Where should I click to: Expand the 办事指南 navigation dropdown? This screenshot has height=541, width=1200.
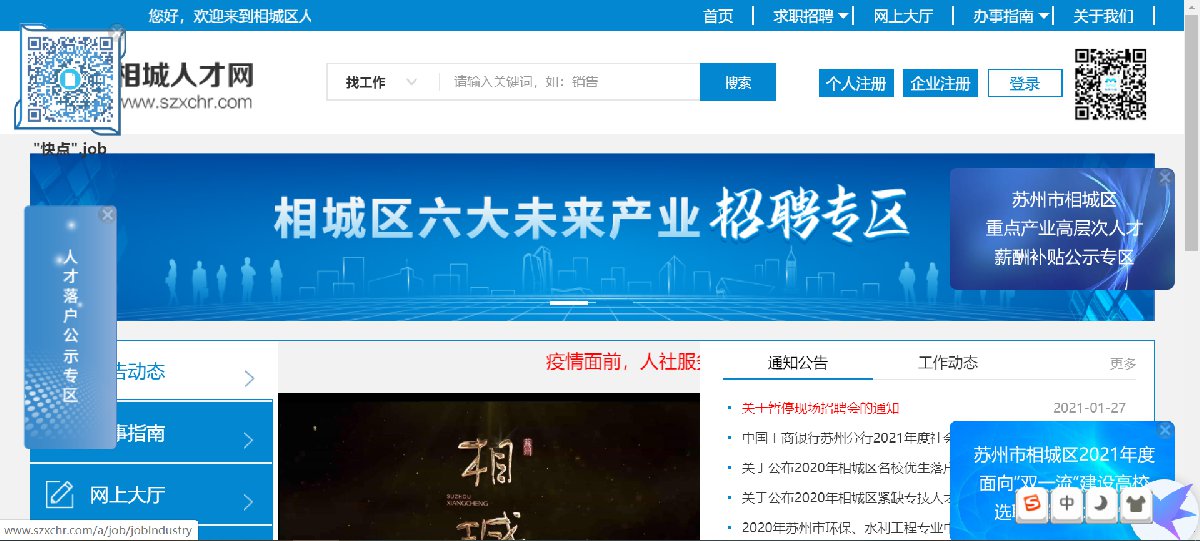[x=1012, y=15]
